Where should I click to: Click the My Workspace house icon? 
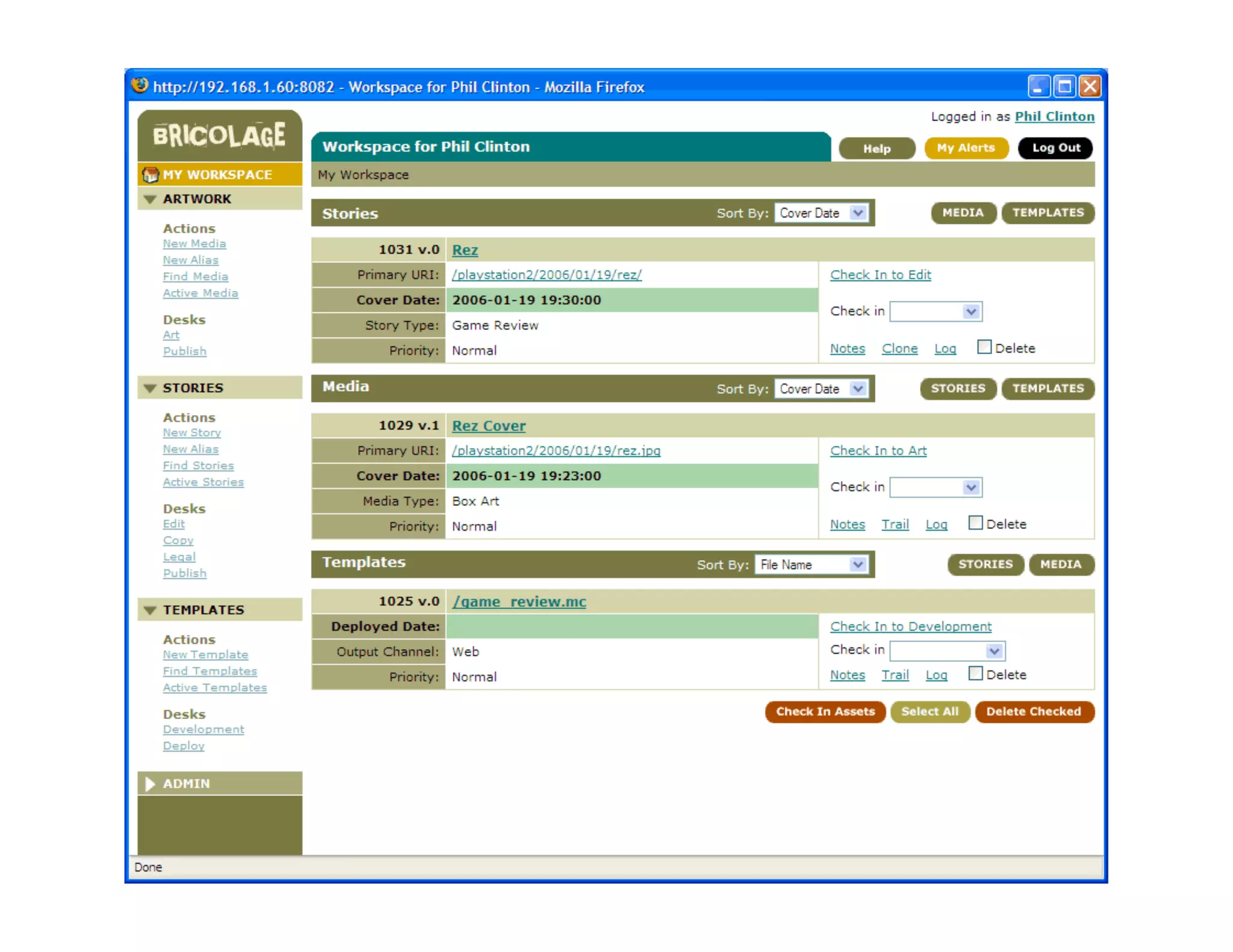[x=150, y=175]
